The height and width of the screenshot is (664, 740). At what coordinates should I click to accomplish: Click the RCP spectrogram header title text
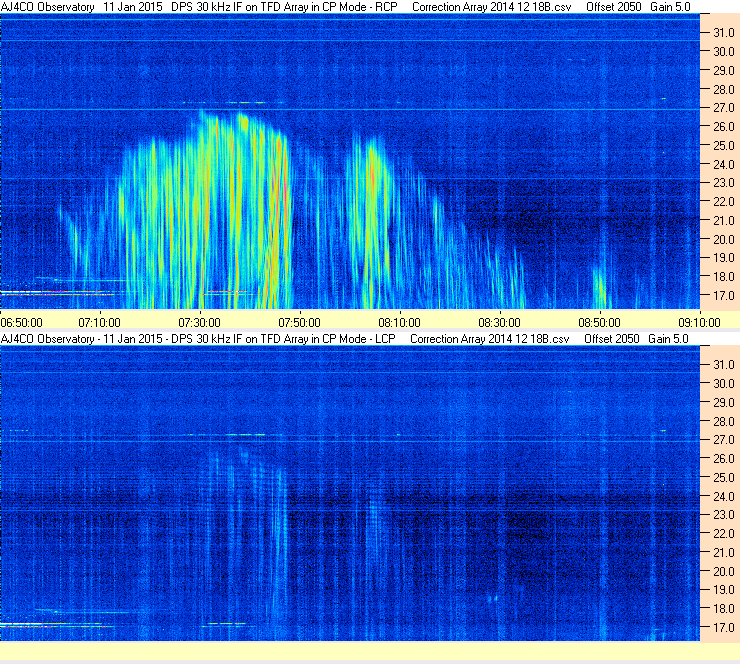click(200, 7)
